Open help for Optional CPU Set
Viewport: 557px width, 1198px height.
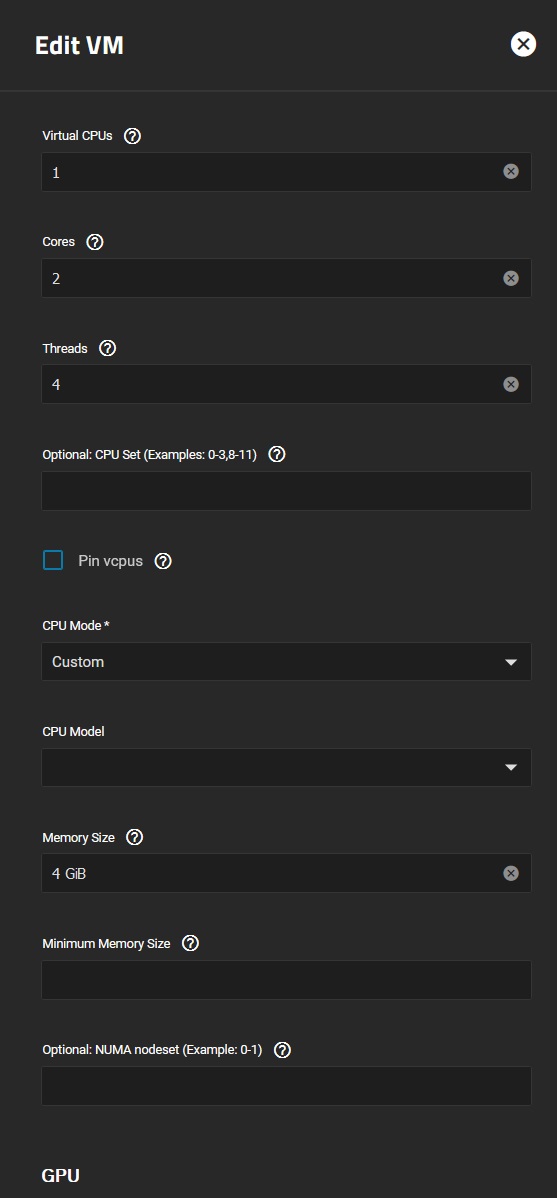pyautogui.click(x=278, y=455)
